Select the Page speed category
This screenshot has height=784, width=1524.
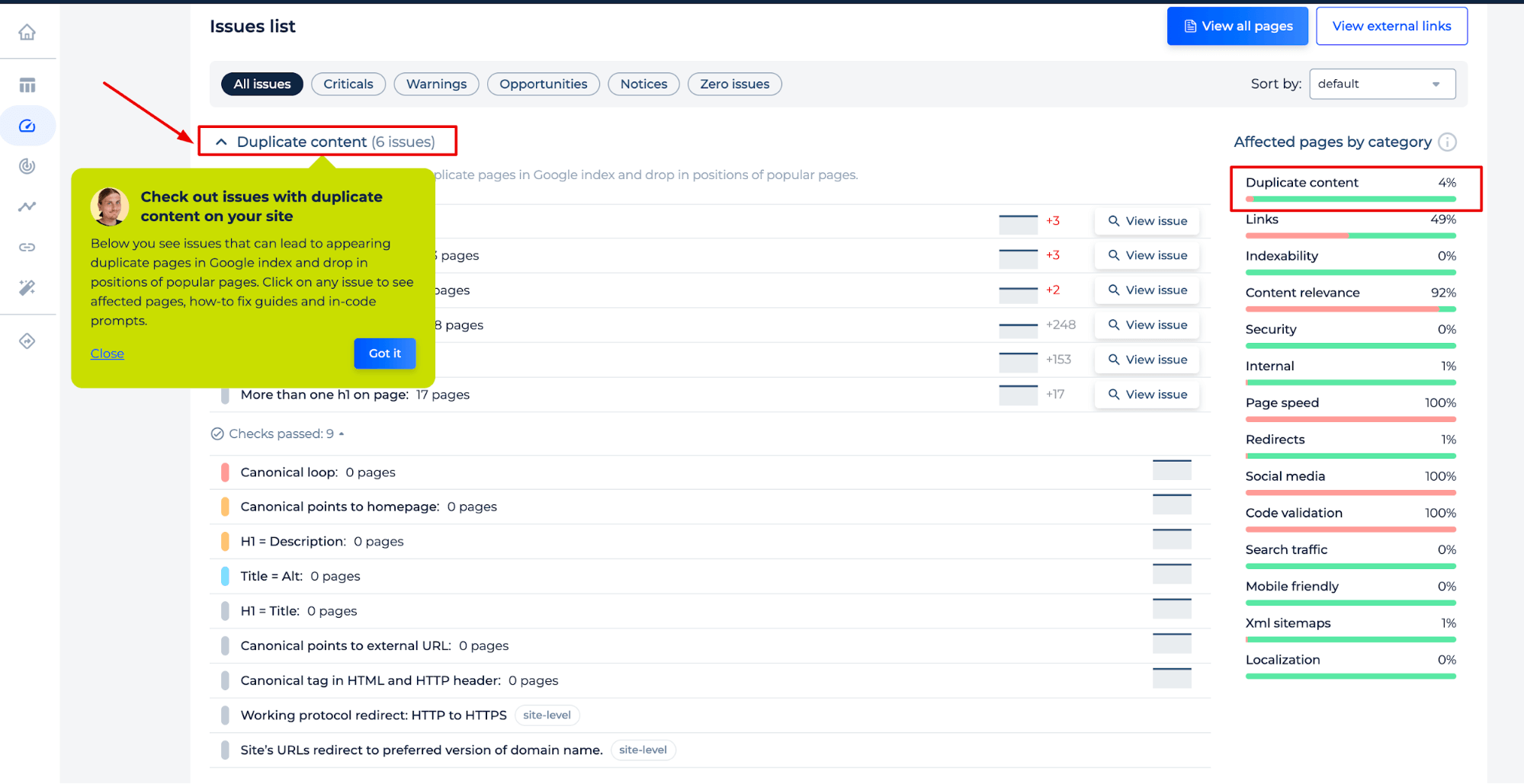[1350, 408]
